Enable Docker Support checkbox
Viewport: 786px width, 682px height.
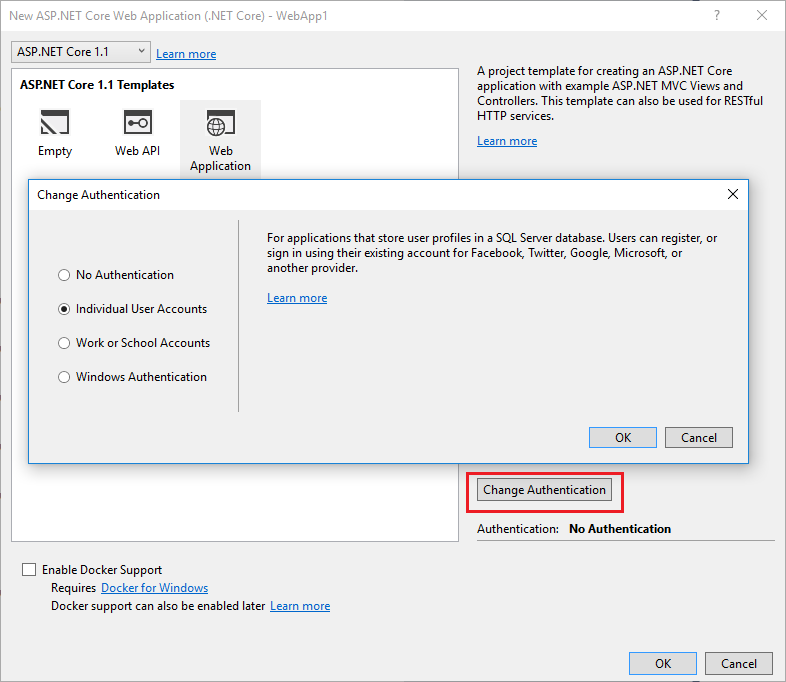click(x=29, y=570)
